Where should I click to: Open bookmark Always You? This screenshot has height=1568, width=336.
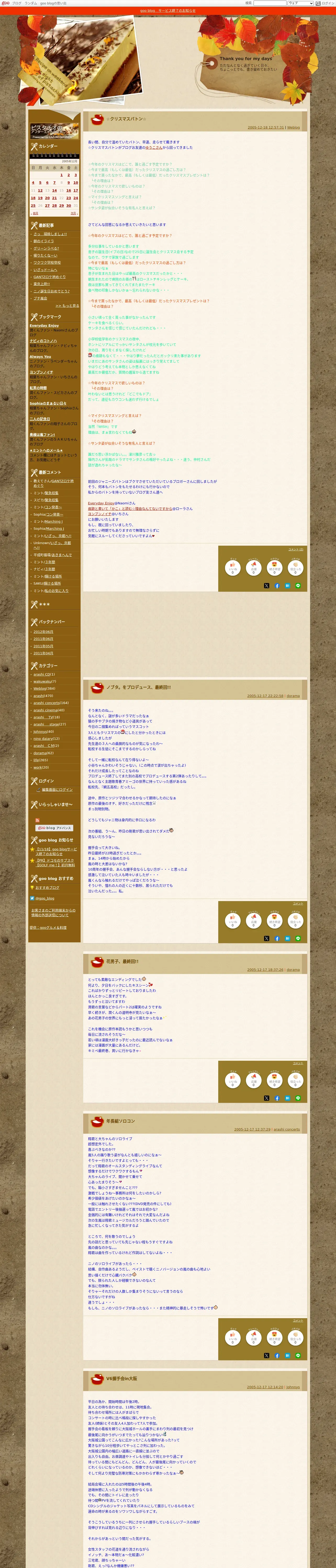tap(40, 357)
